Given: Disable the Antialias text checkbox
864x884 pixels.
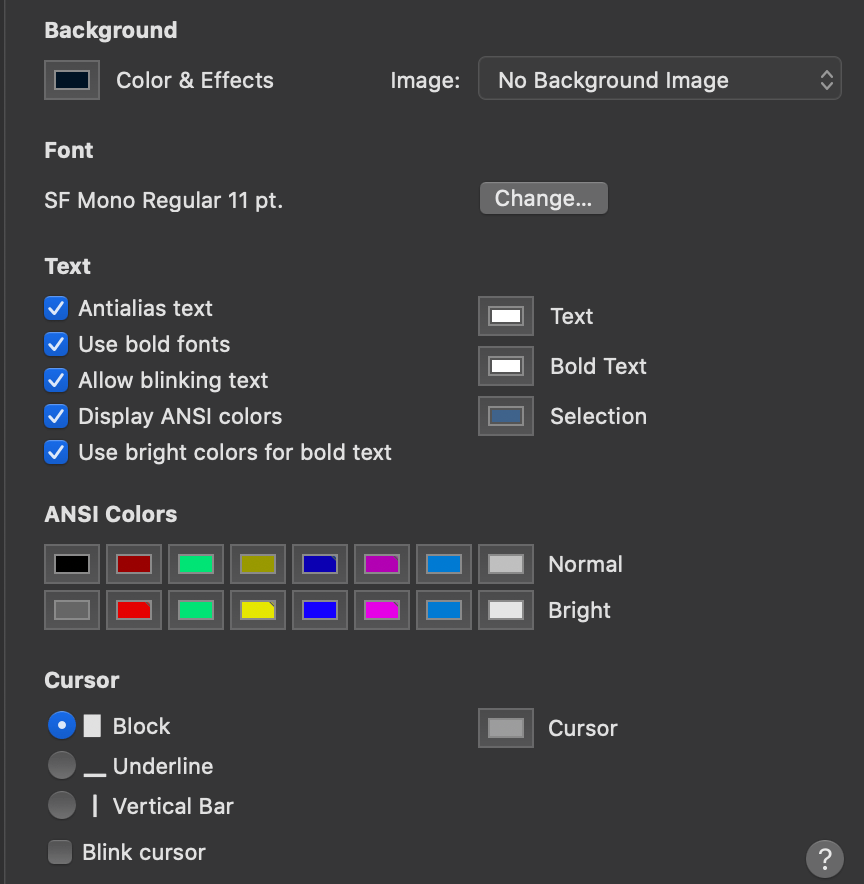Looking at the screenshot, I should 57,308.
